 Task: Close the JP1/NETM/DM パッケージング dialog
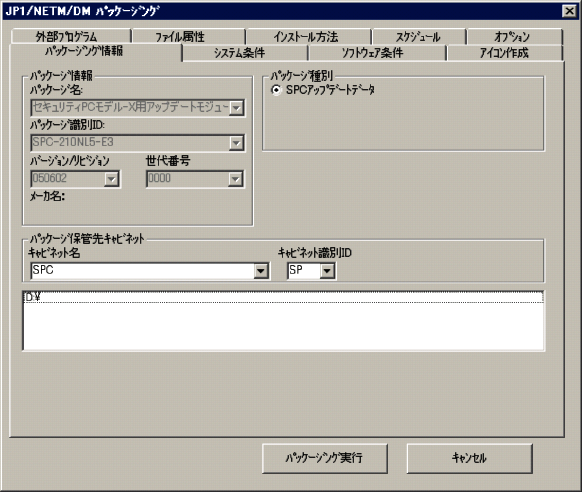[x=569, y=11]
